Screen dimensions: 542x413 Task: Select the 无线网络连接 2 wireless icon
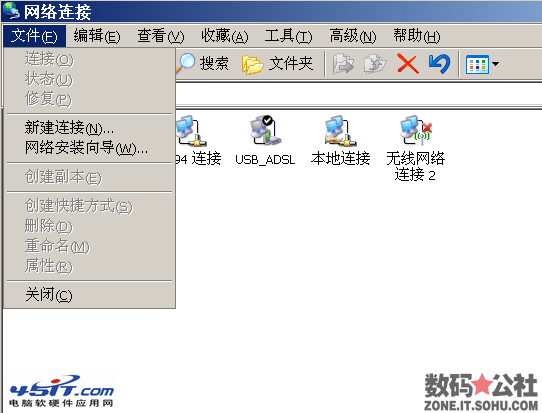416,130
